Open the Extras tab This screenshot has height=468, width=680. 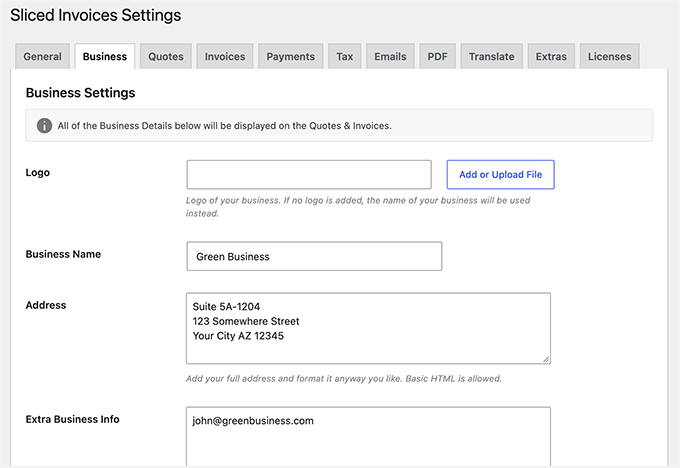pyautogui.click(x=551, y=56)
